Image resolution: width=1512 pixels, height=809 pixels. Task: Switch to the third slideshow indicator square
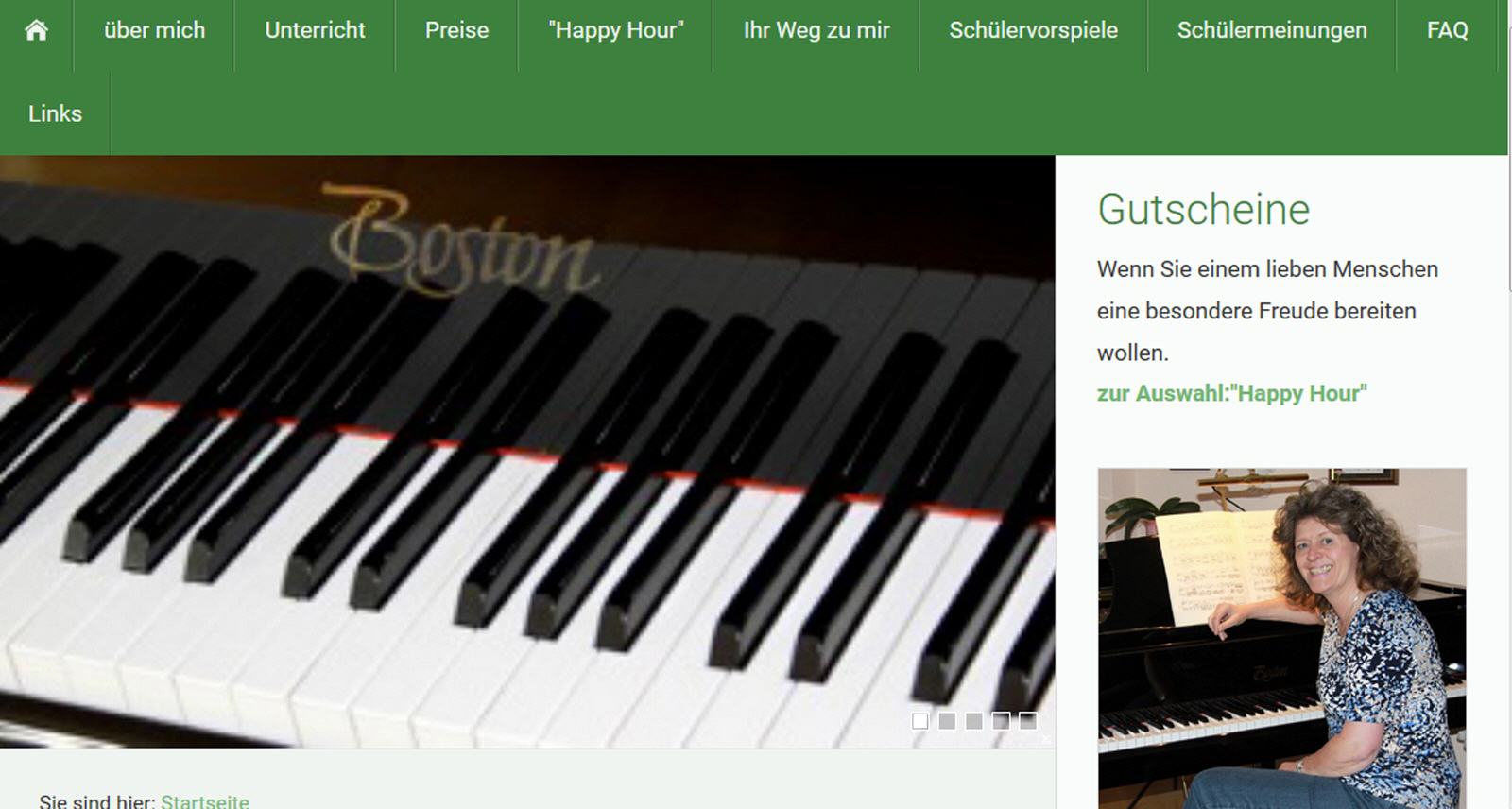(x=973, y=721)
